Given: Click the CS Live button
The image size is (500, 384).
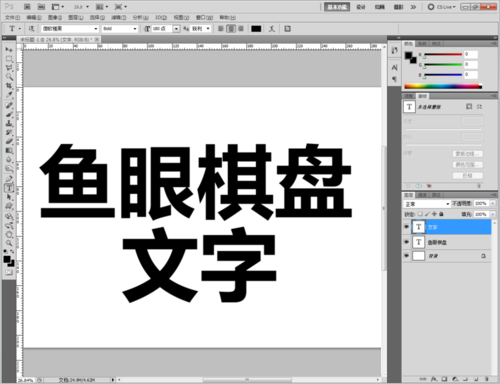Looking at the screenshot, I should (x=442, y=7).
